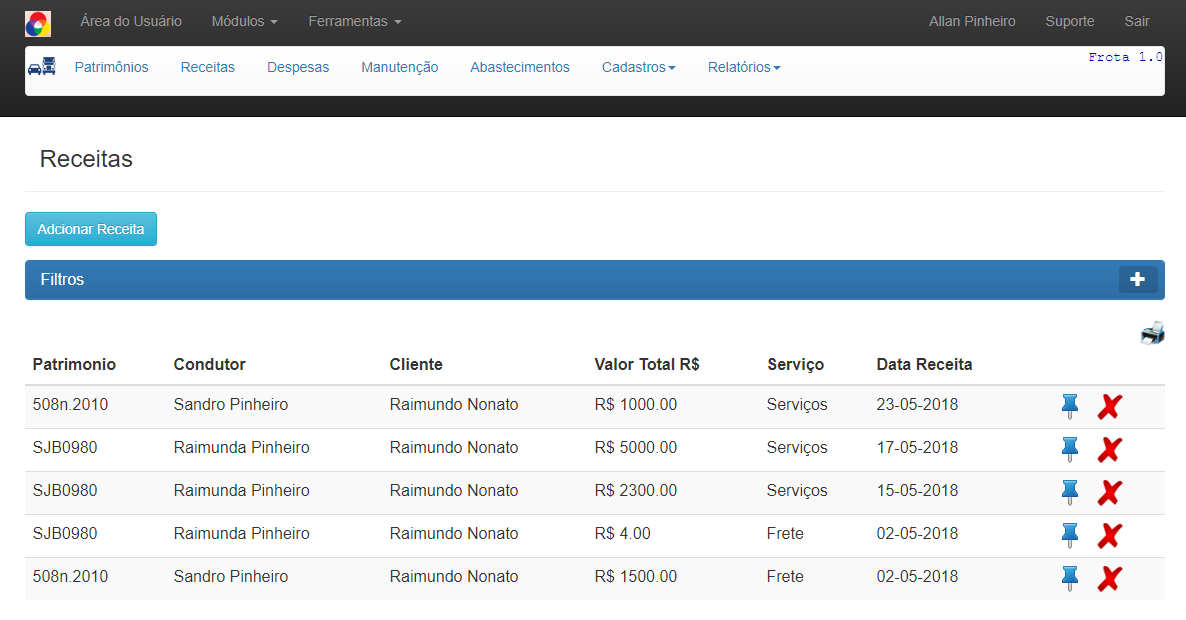The width and height of the screenshot is (1186, 620).
Task: Click the pin icon for the R$ 4.00 row
Action: (1070, 535)
